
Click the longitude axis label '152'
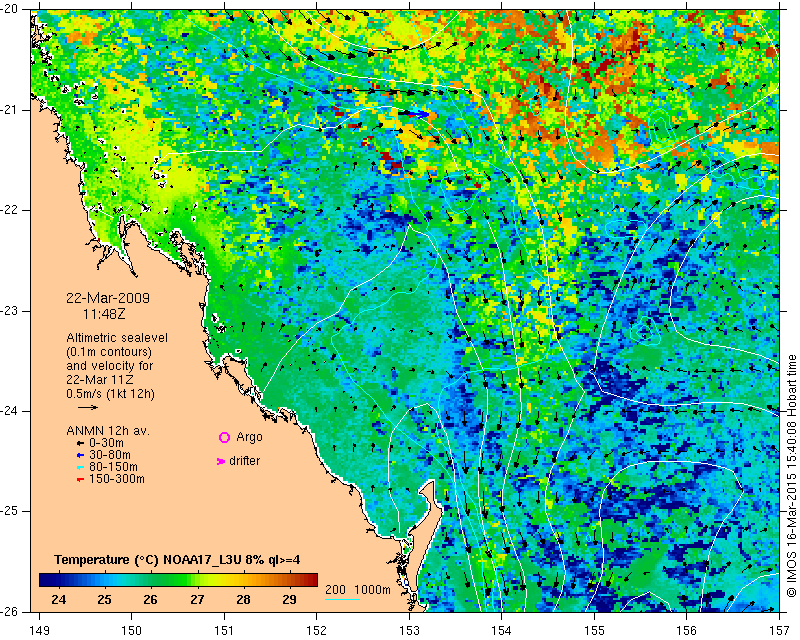click(x=317, y=631)
